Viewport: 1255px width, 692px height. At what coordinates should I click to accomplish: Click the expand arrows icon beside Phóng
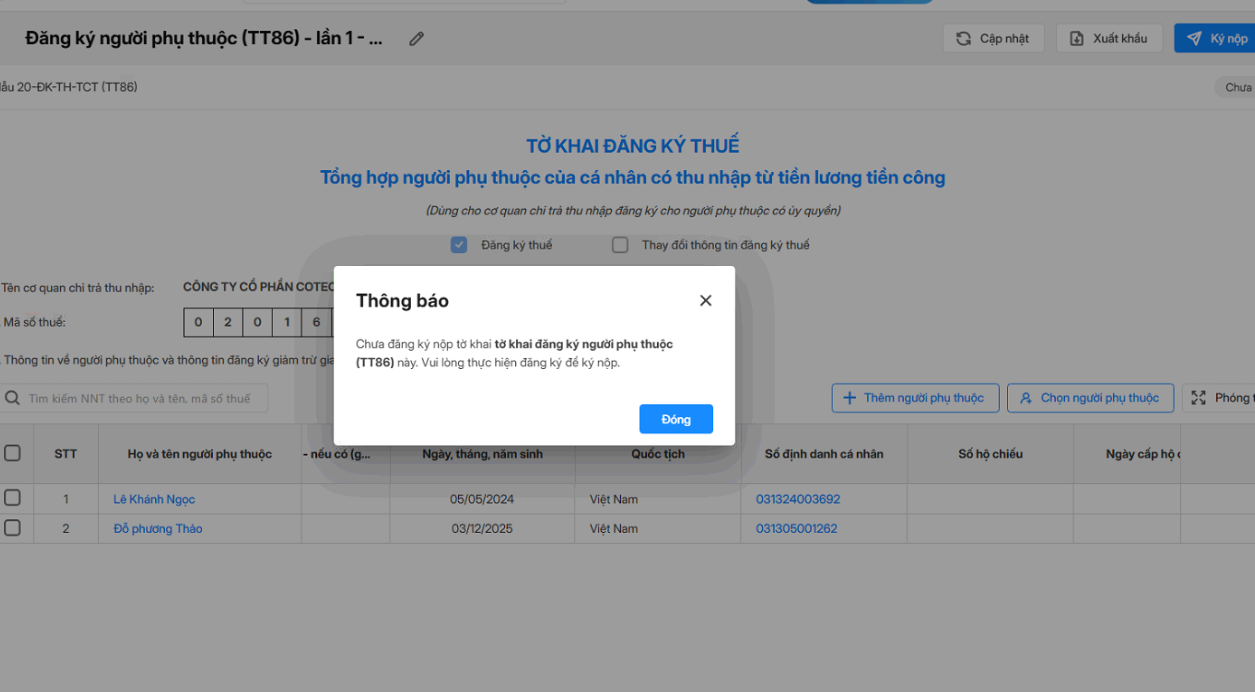(1199, 398)
